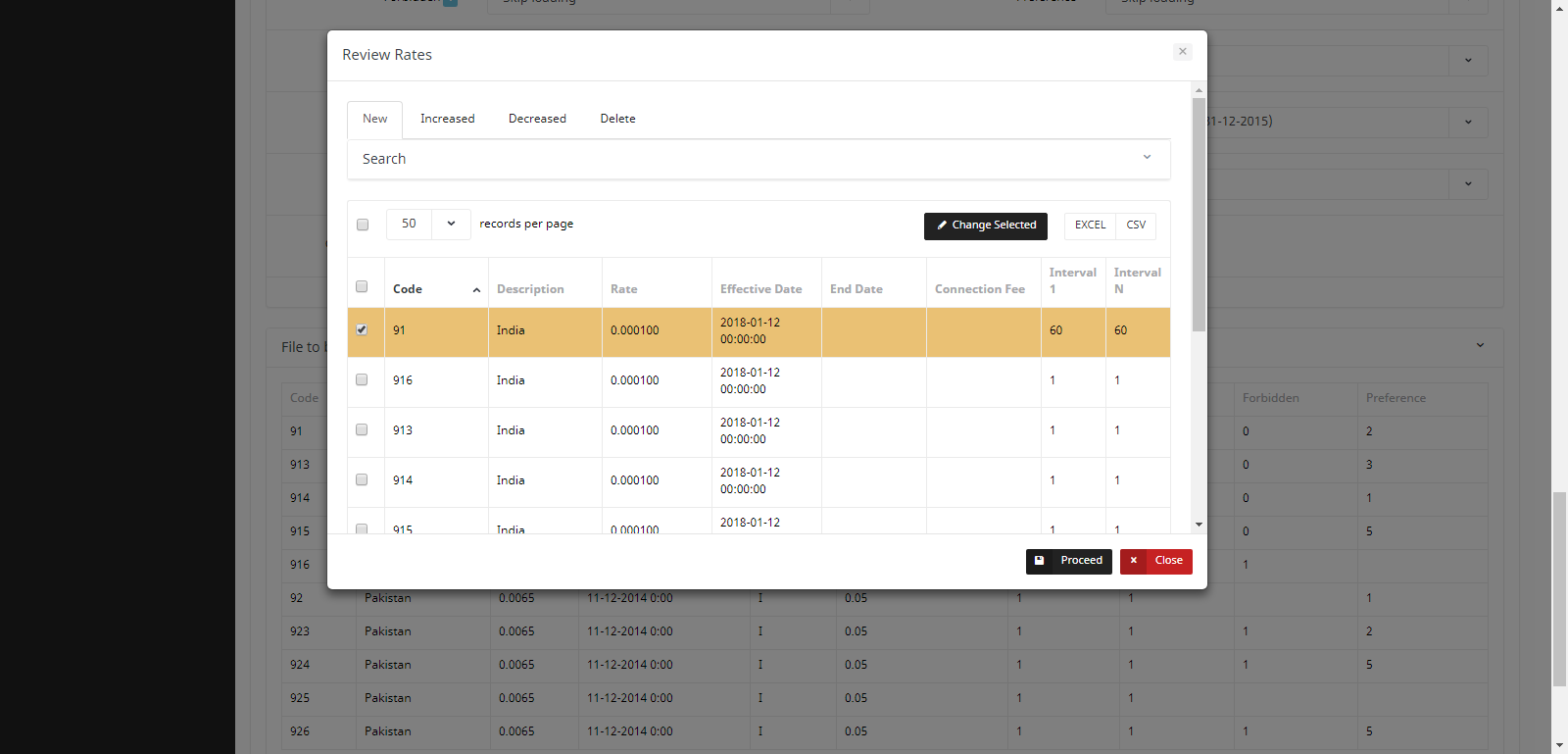The height and width of the screenshot is (754, 1568).
Task: Click the red Close button
Action: 1156,561
